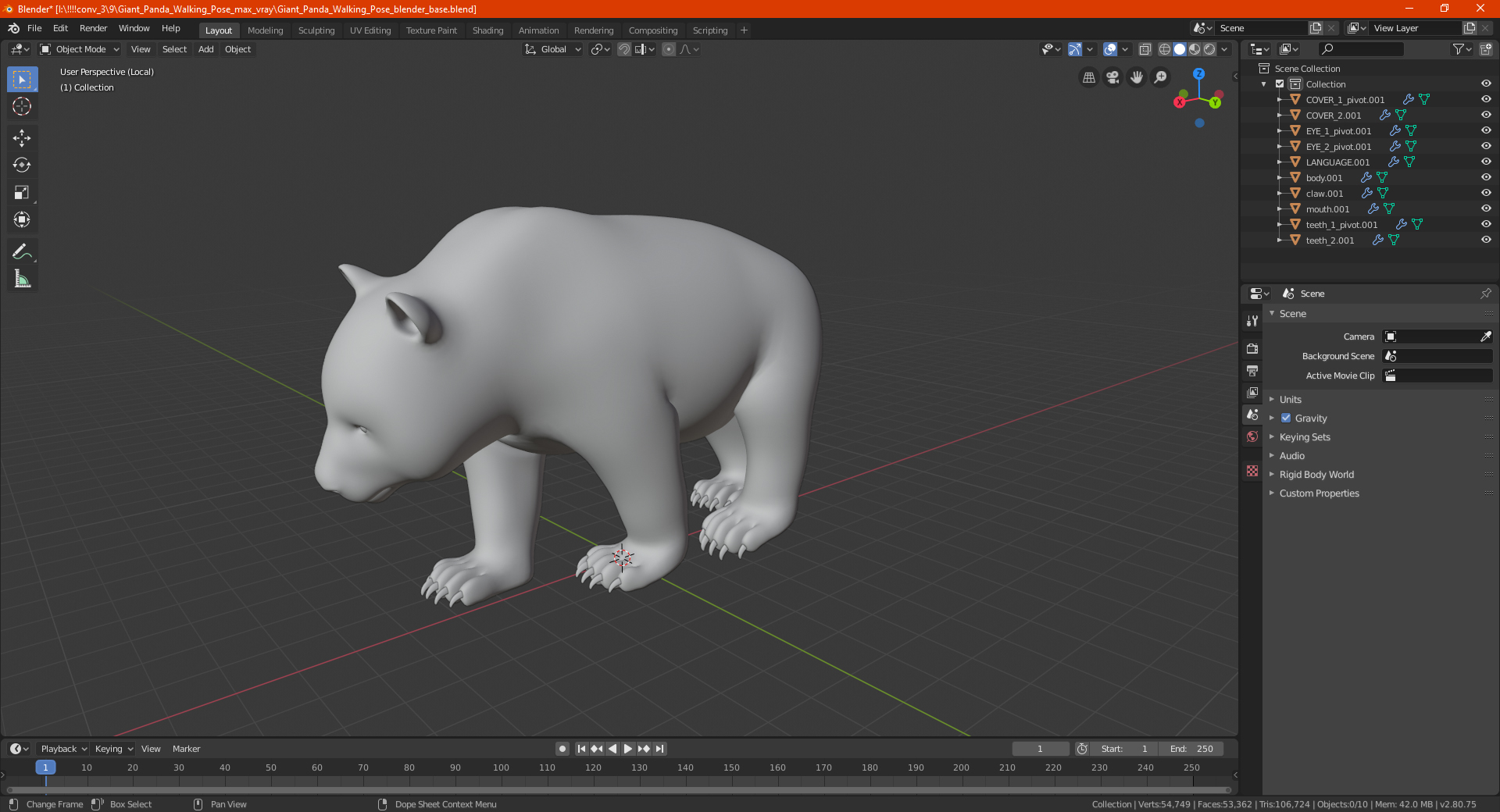This screenshot has height=812, width=1500.
Task: Open the outliner filter icon
Action: 1462,49
